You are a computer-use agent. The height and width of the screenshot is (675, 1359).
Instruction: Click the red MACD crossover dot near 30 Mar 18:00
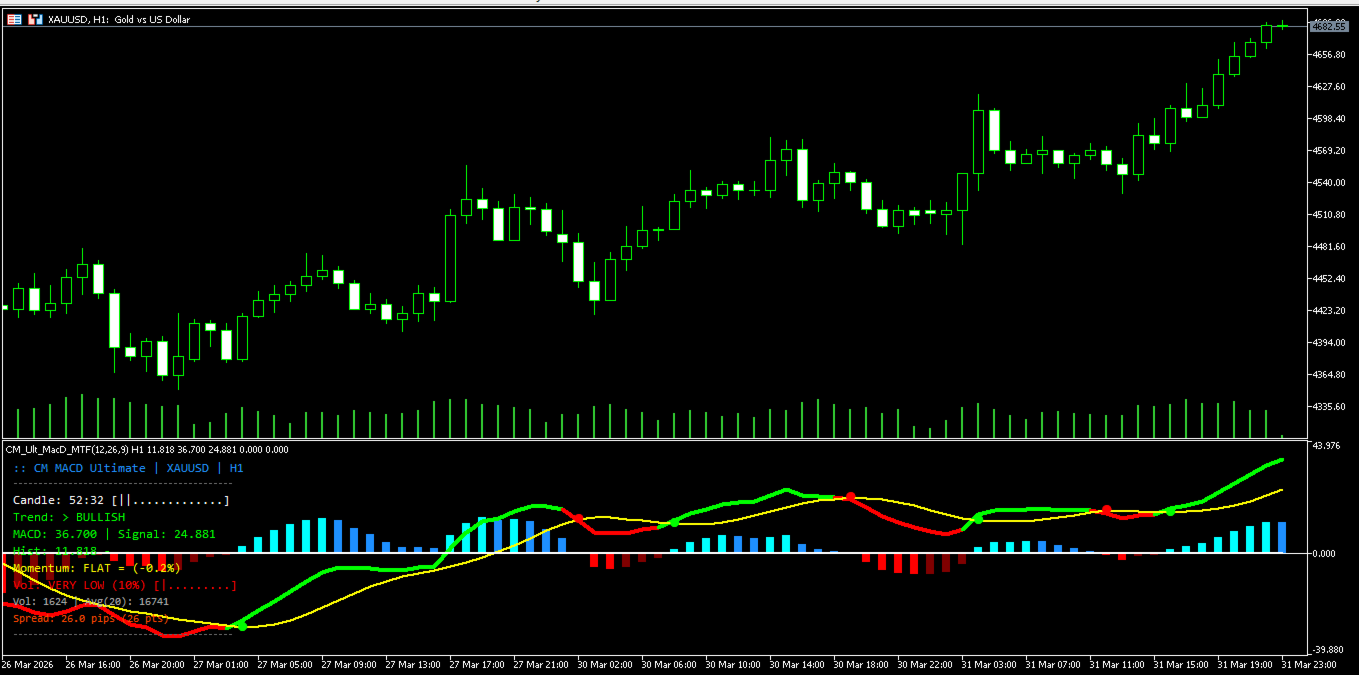click(x=851, y=497)
